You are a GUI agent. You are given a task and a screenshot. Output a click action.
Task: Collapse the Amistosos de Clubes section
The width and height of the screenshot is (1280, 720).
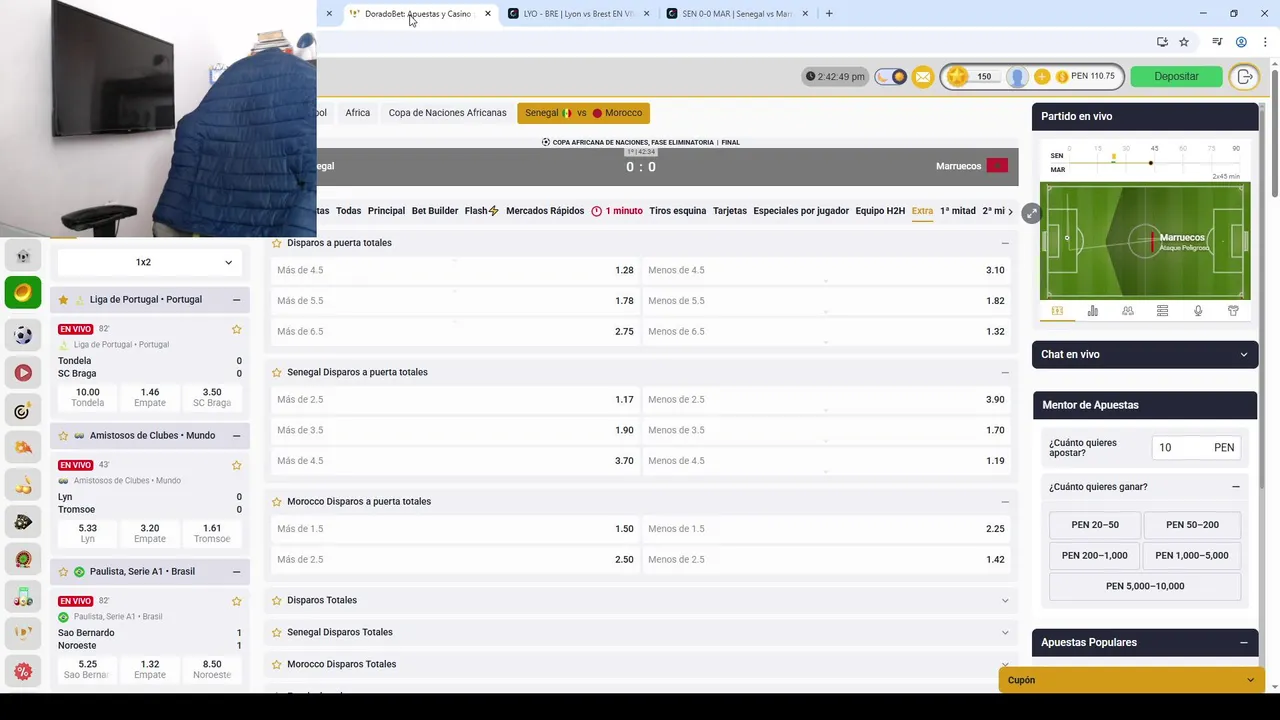[x=236, y=436]
